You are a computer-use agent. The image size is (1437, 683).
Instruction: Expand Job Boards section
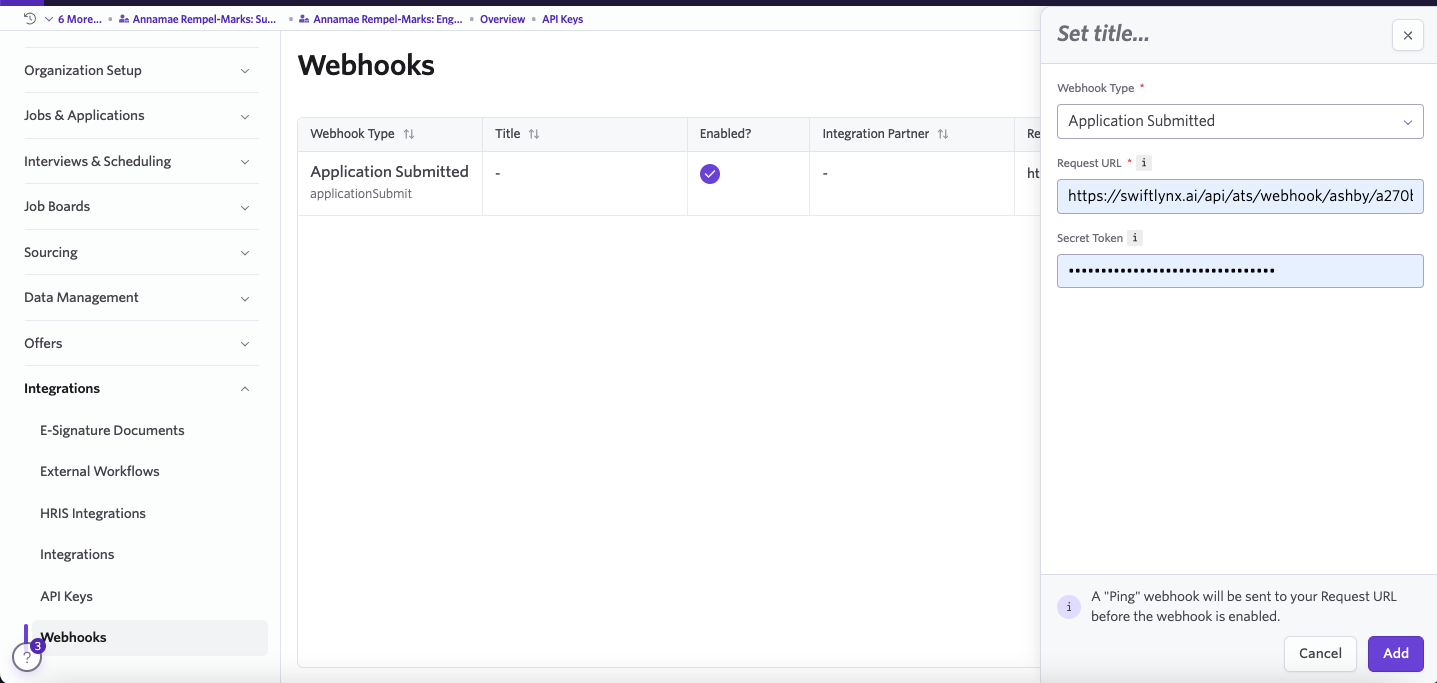point(141,206)
